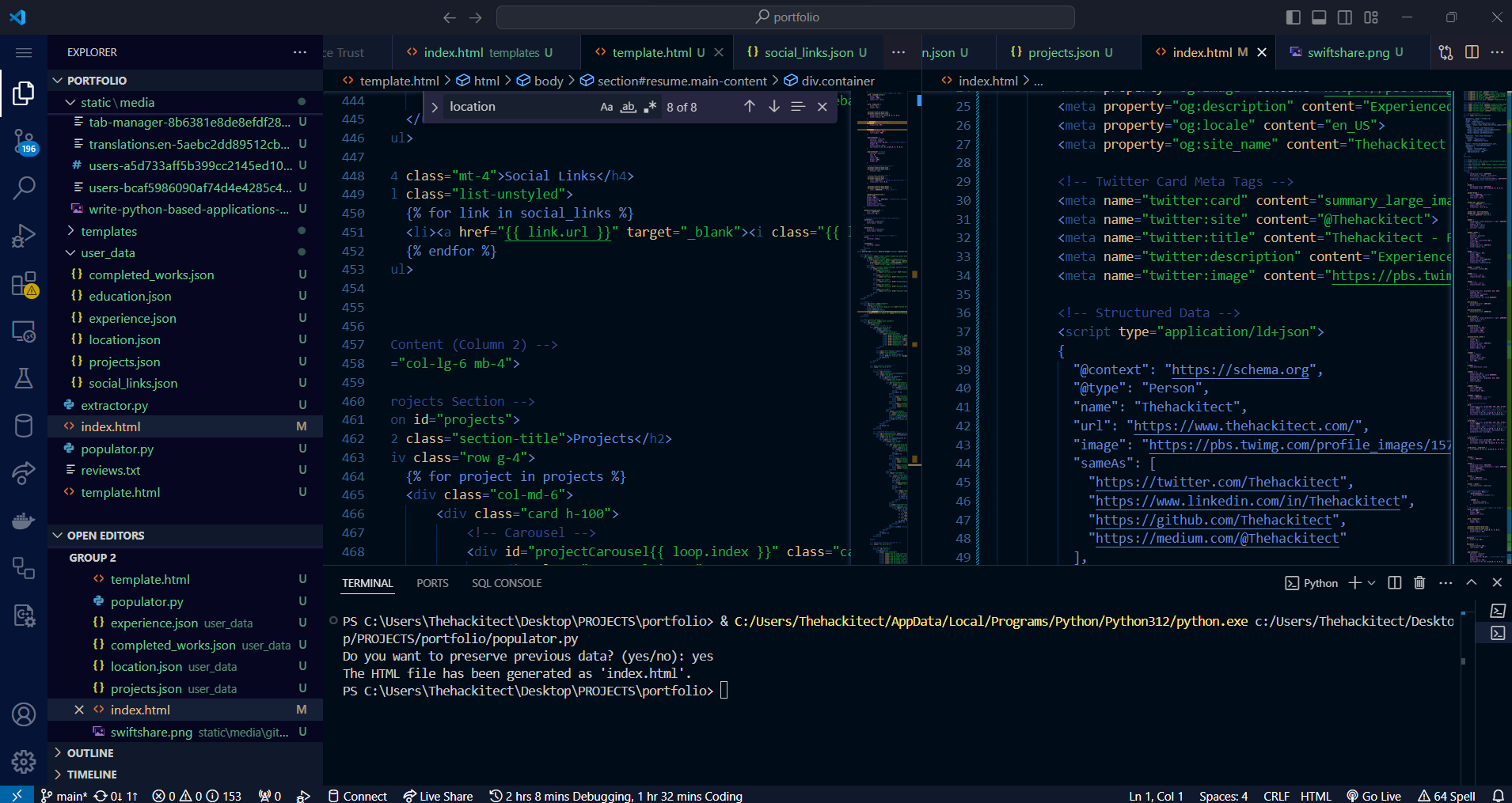1512x803 pixels.
Task: Toggle secondary side bar layout icon
Action: (x=1345, y=17)
